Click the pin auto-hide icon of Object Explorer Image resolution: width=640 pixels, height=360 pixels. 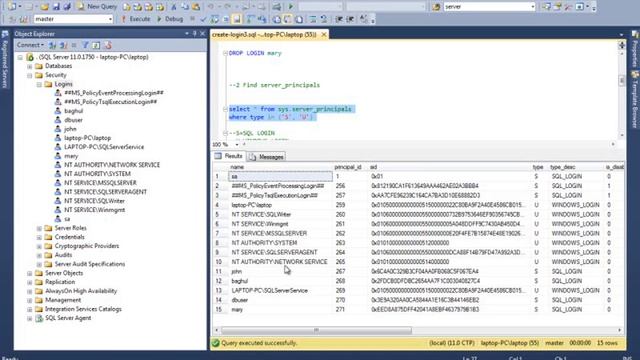pyautogui.click(x=195, y=33)
